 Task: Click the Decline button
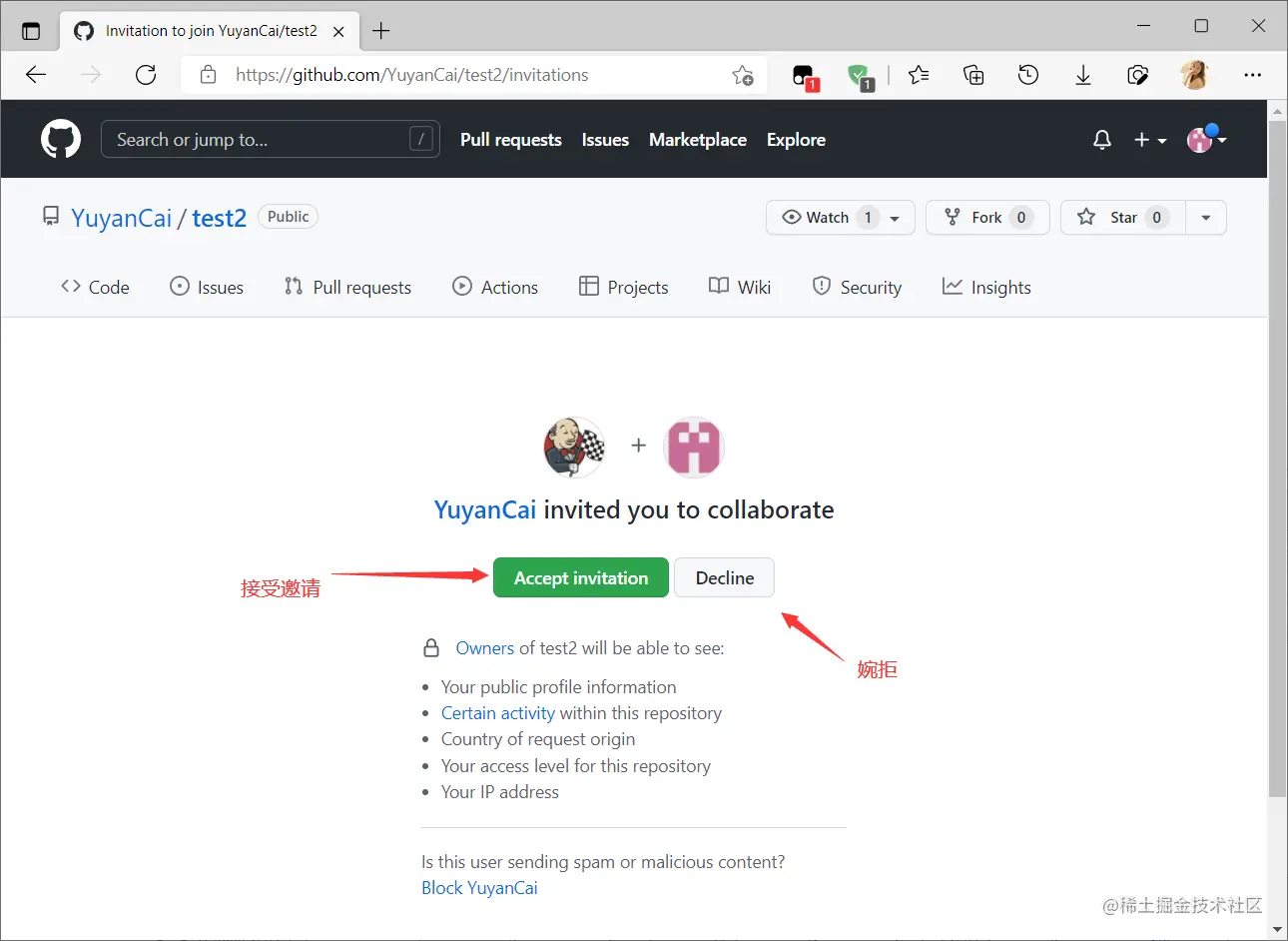[x=725, y=577]
